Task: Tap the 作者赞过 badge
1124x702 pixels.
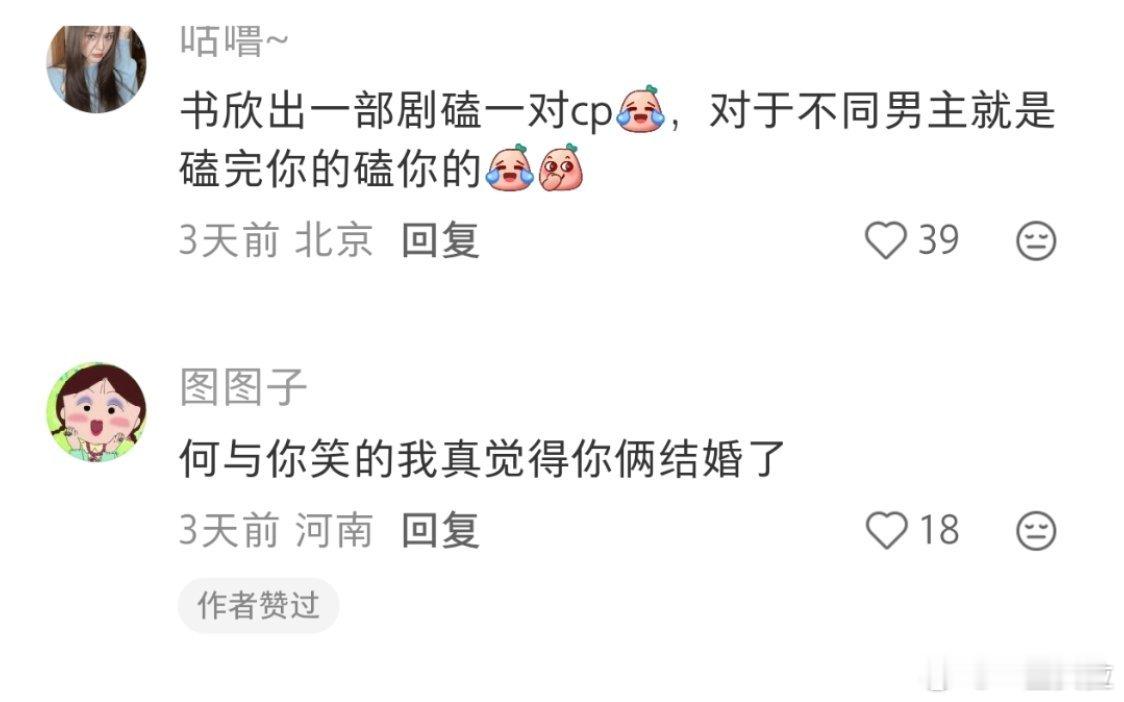Action: (258, 605)
